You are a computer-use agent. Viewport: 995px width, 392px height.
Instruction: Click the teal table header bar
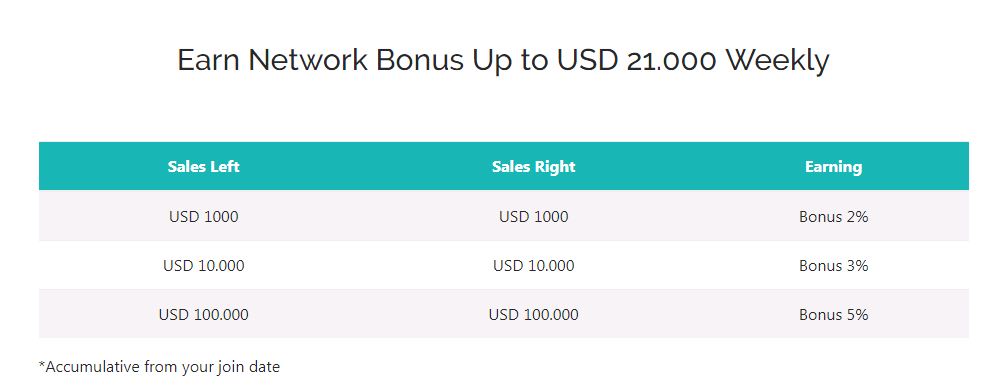(504, 166)
